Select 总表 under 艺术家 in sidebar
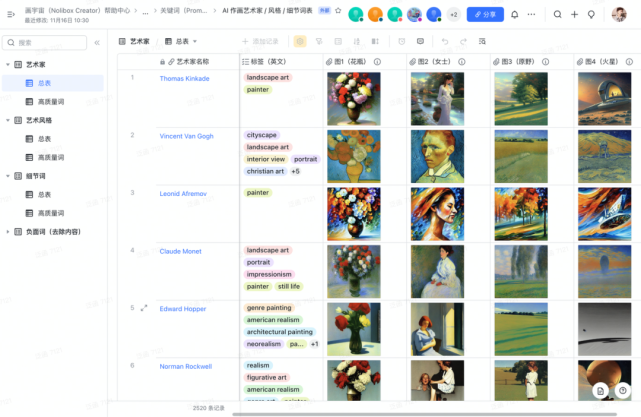Image resolution: width=641 pixels, height=417 pixels. [x=53, y=83]
